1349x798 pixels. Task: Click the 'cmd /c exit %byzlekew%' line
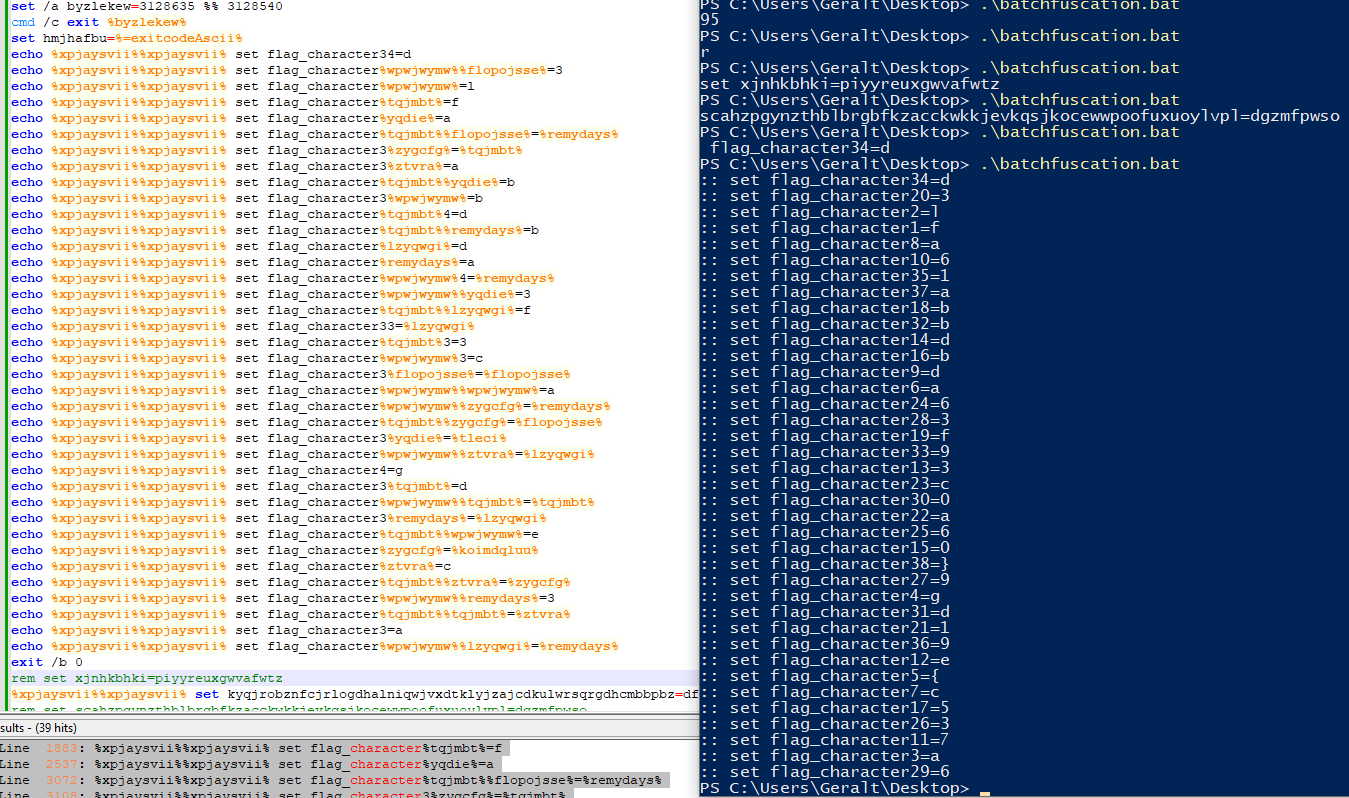(99, 22)
